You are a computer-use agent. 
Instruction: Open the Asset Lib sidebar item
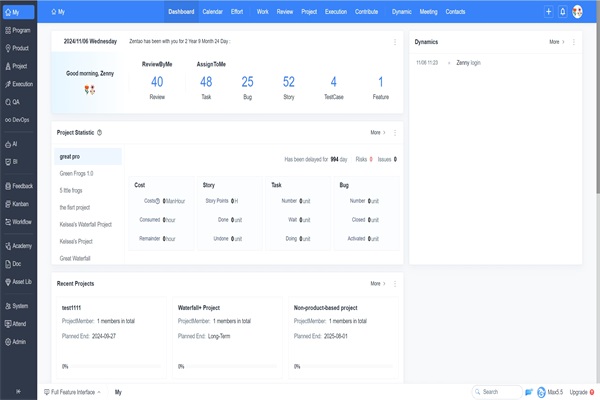pyautogui.click(x=18, y=282)
